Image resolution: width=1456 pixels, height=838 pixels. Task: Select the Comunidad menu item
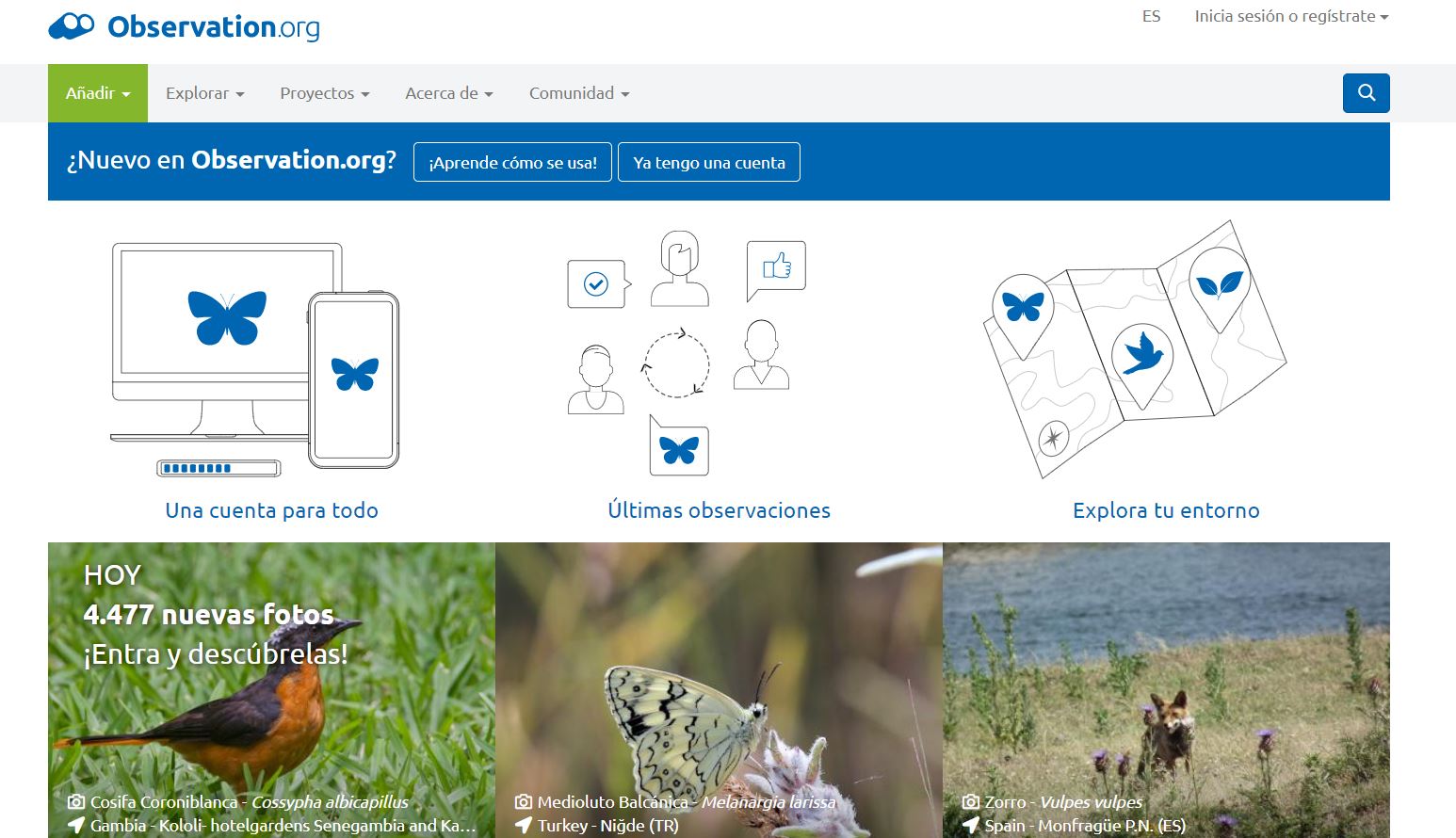tap(578, 93)
